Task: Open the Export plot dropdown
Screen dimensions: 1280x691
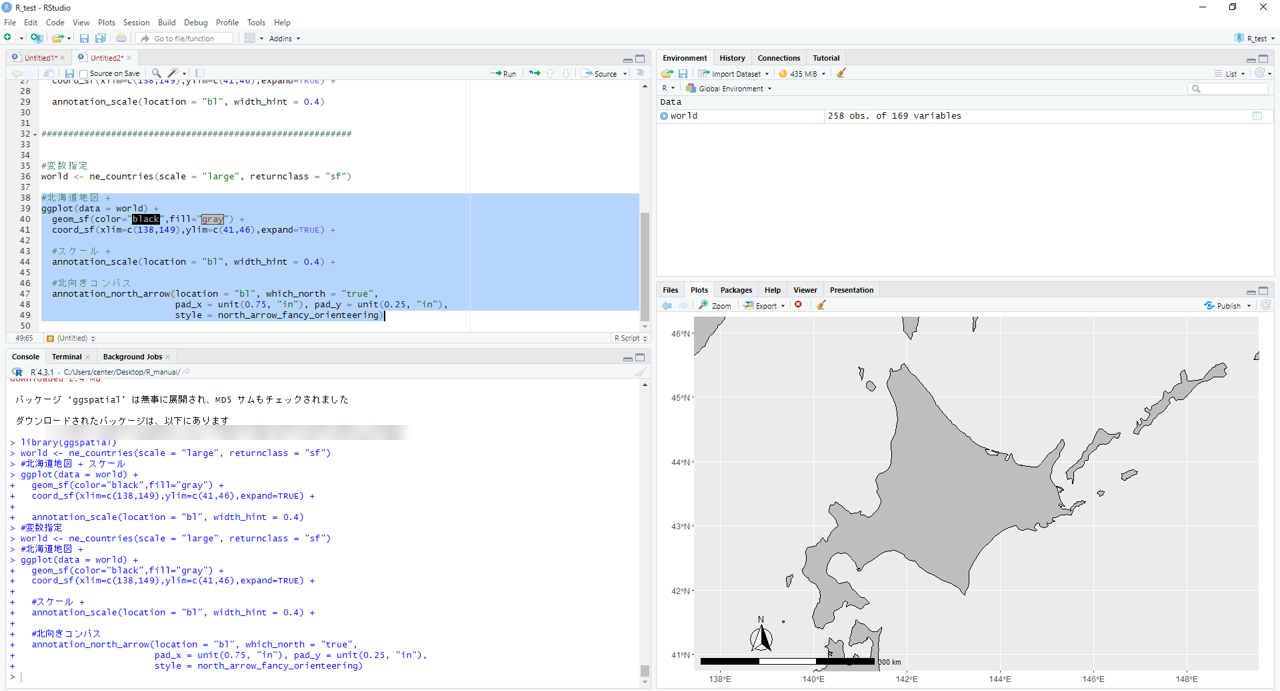Action: point(765,305)
